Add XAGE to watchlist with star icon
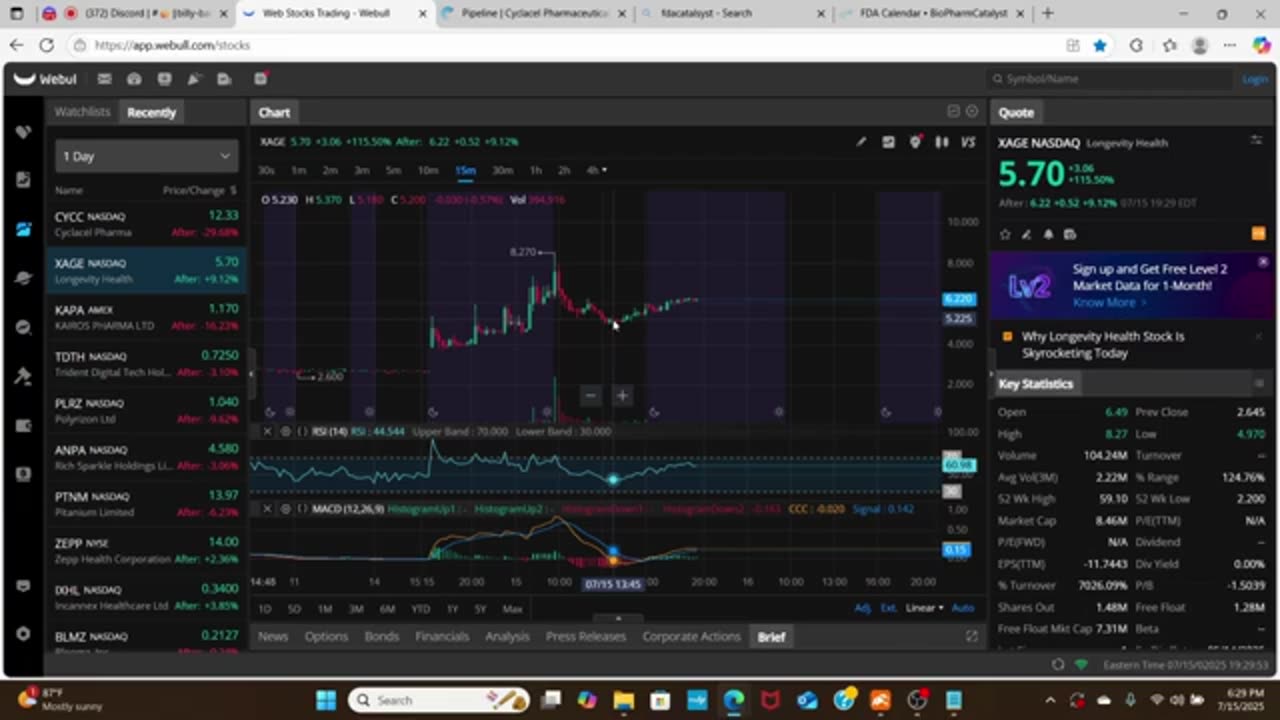Image resolution: width=1280 pixels, height=720 pixels. (1005, 234)
